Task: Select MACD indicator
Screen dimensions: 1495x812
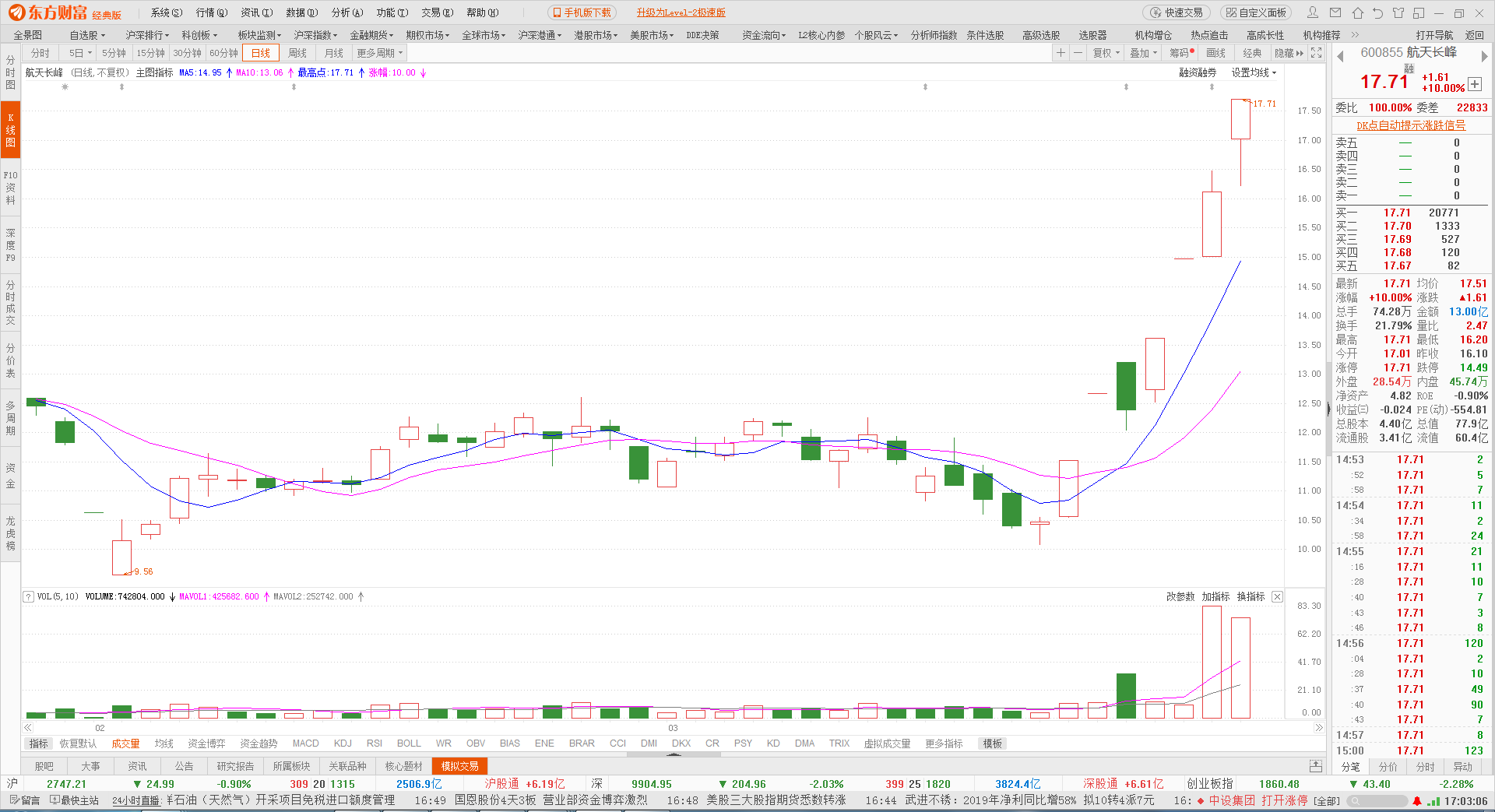Action: point(305,743)
